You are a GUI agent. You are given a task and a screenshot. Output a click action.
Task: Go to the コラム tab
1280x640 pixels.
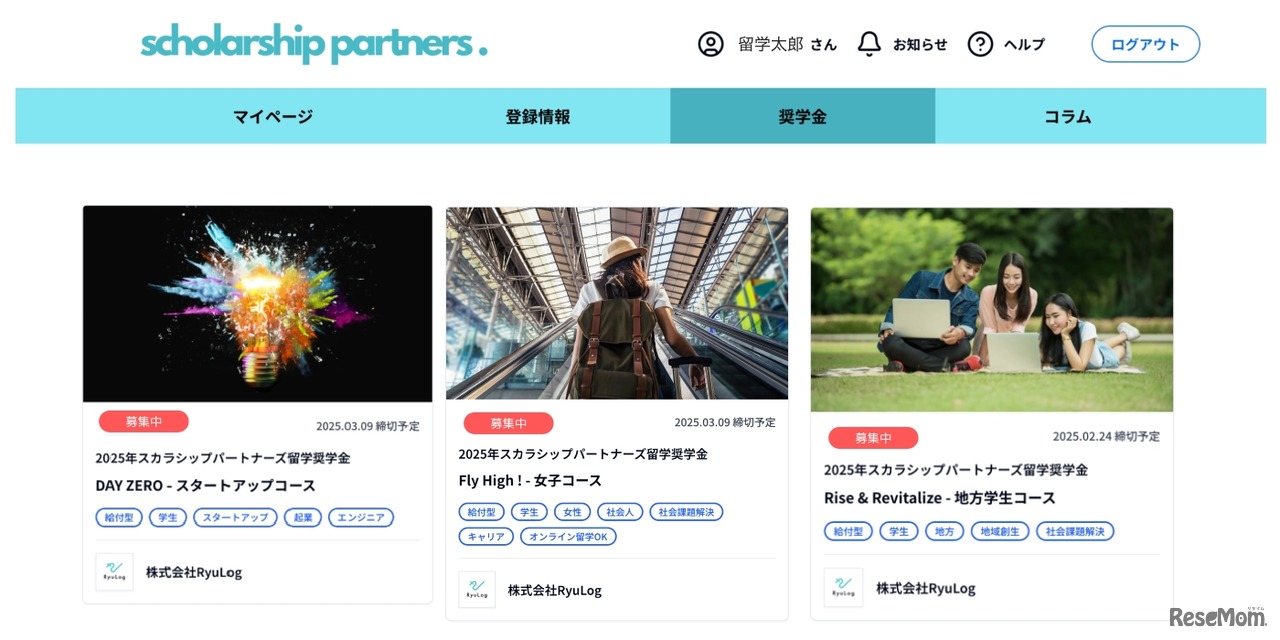(x=1068, y=116)
